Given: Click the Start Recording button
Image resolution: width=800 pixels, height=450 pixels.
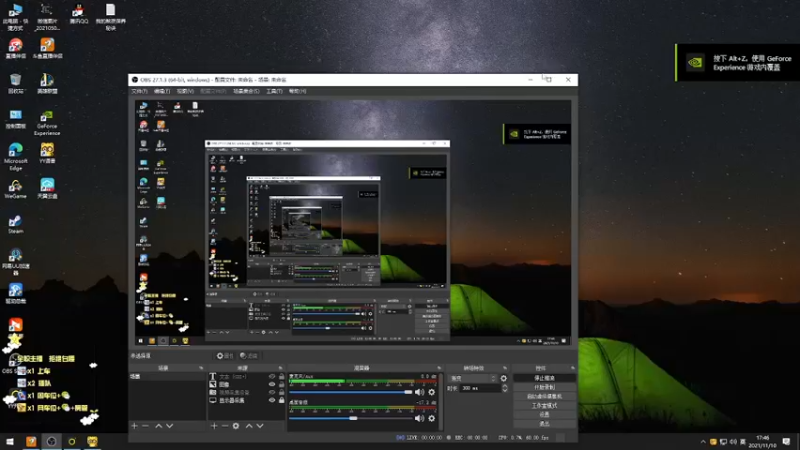Looking at the screenshot, I should coord(544,387).
